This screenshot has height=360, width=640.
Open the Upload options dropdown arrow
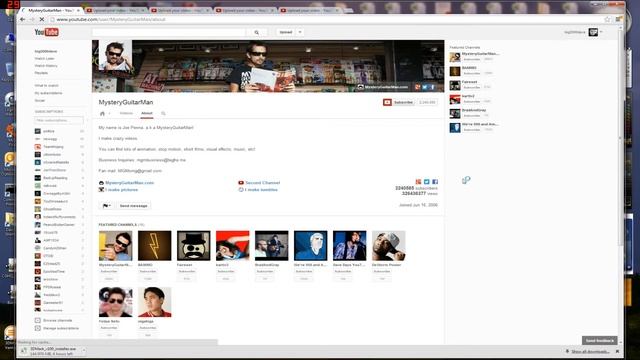(x=300, y=32)
